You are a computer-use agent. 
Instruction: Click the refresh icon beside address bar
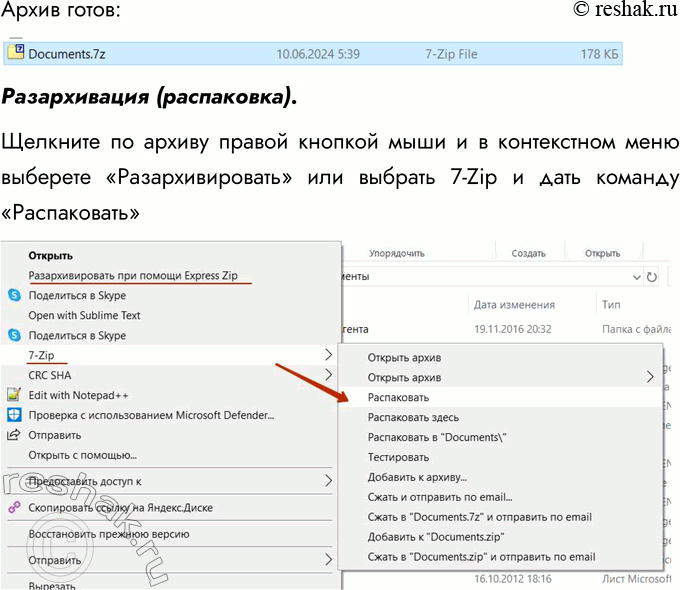[x=651, y=277]
